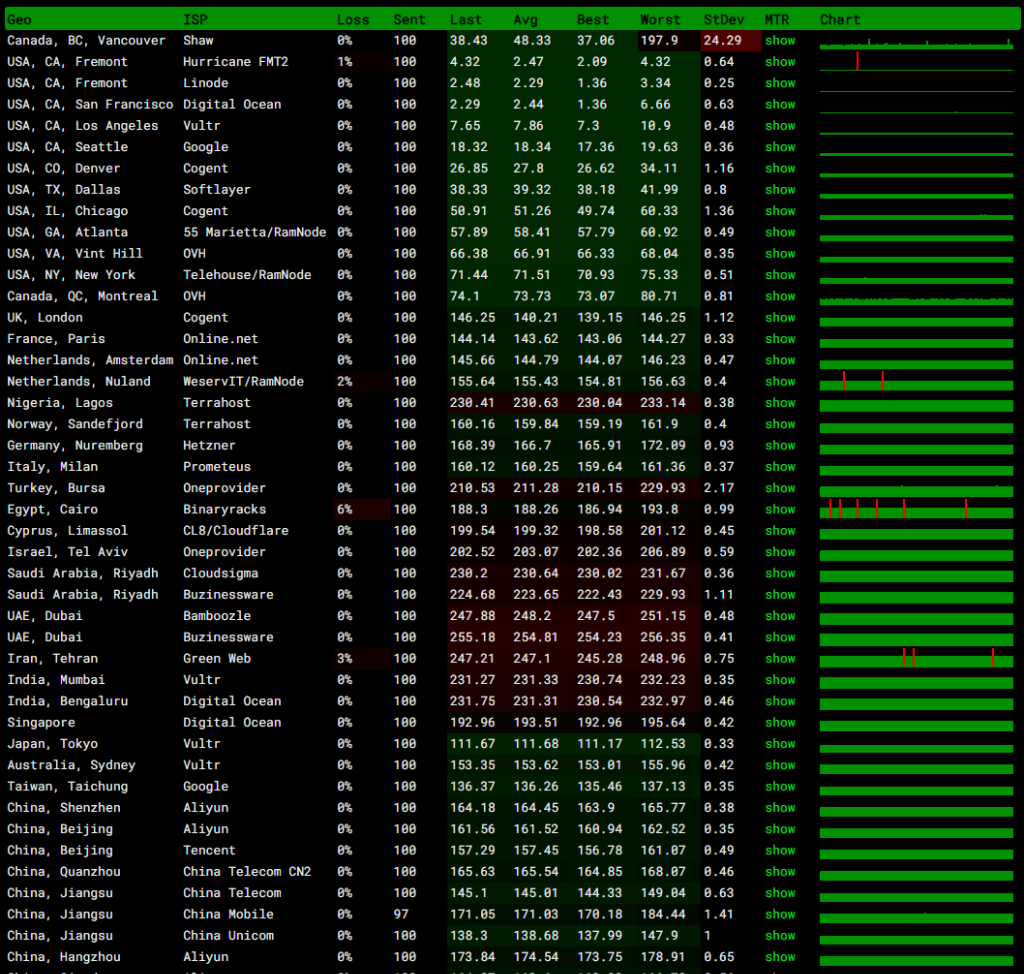The image size is (1024, 974).
Task: Click the Worst column header
Action: 660,20
